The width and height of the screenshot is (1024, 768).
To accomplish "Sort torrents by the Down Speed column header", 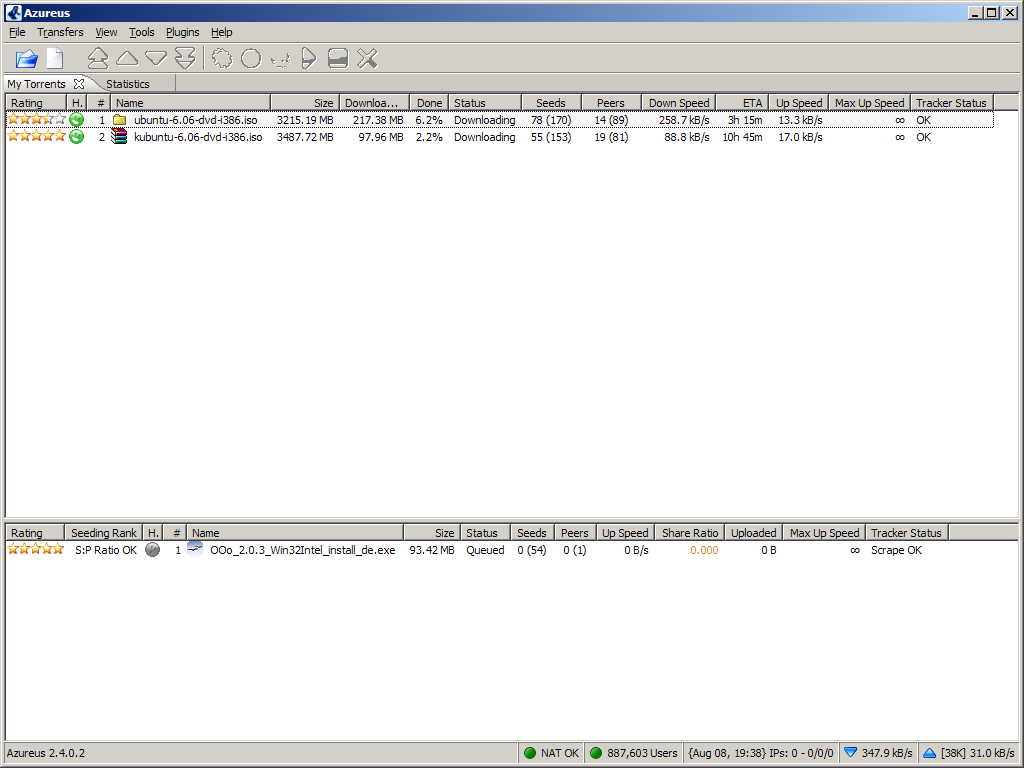I will click(678, 103).
